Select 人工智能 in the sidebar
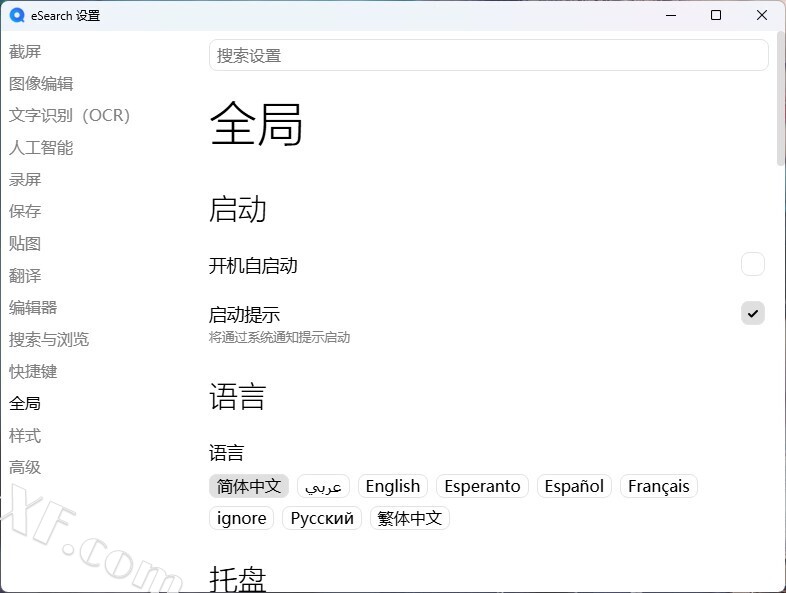 tap(41, 148)
